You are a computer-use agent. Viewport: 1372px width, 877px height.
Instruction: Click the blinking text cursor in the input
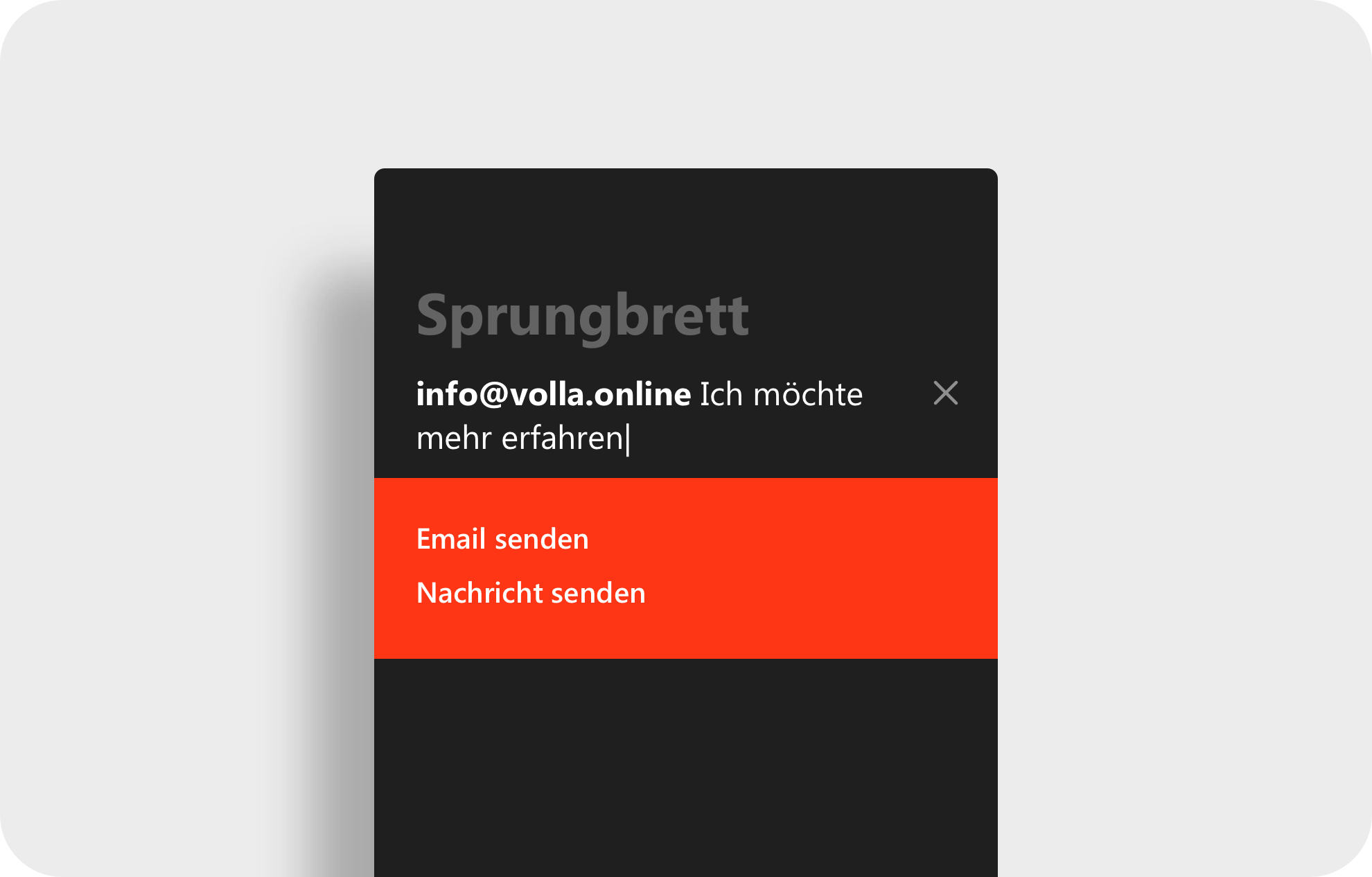coord(628,439)
